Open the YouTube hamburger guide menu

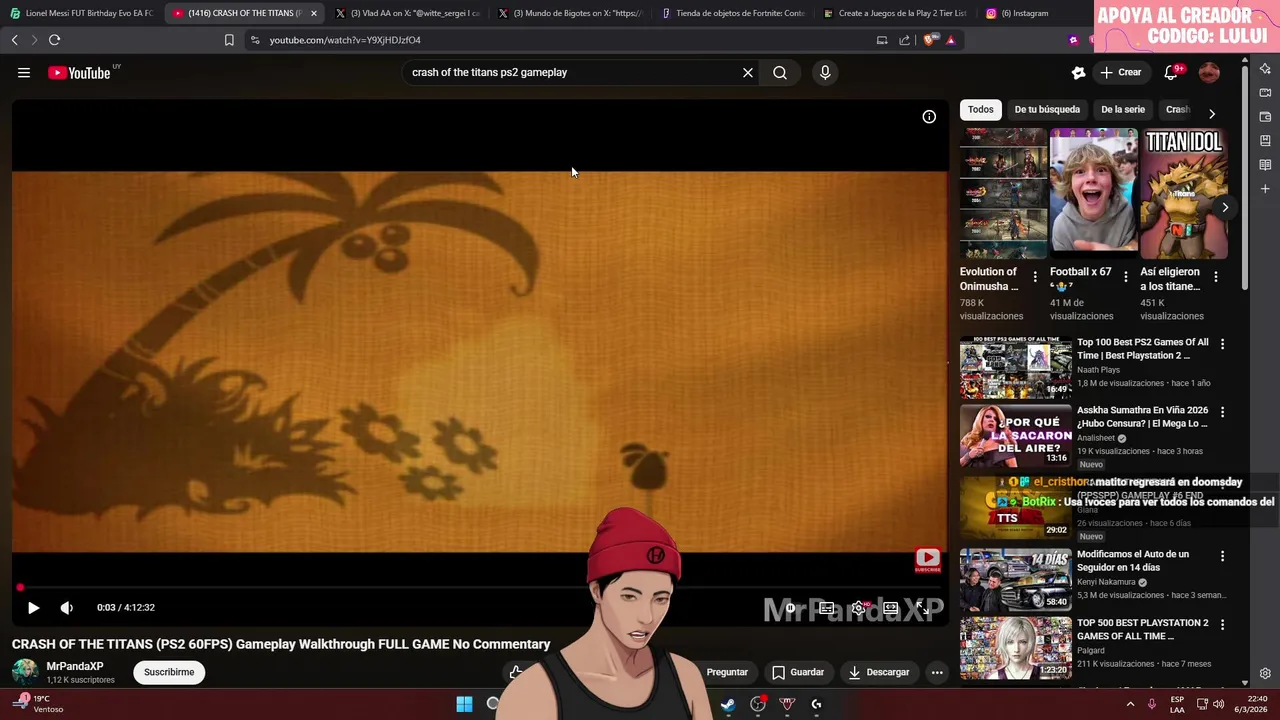tap(24, 72)
